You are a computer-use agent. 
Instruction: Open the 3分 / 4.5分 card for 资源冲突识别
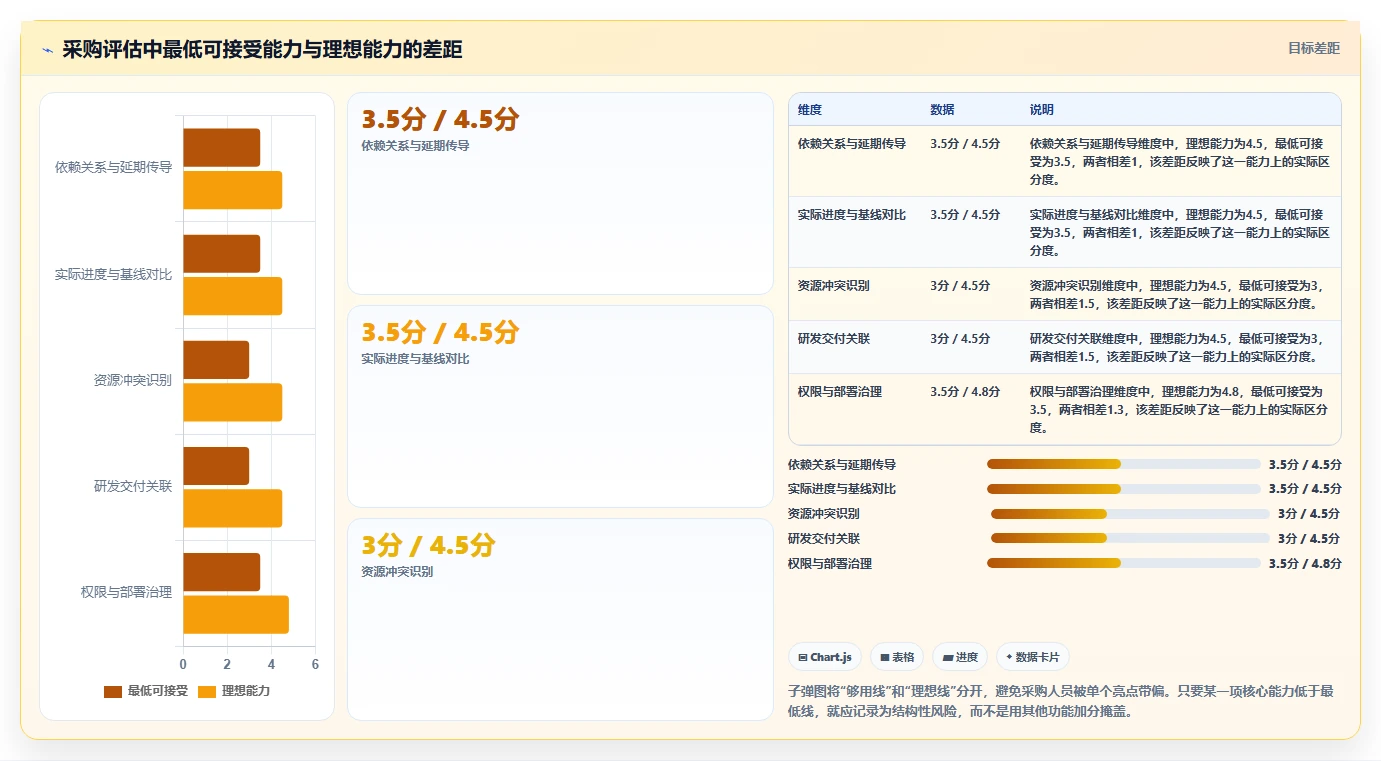[560, 619]
